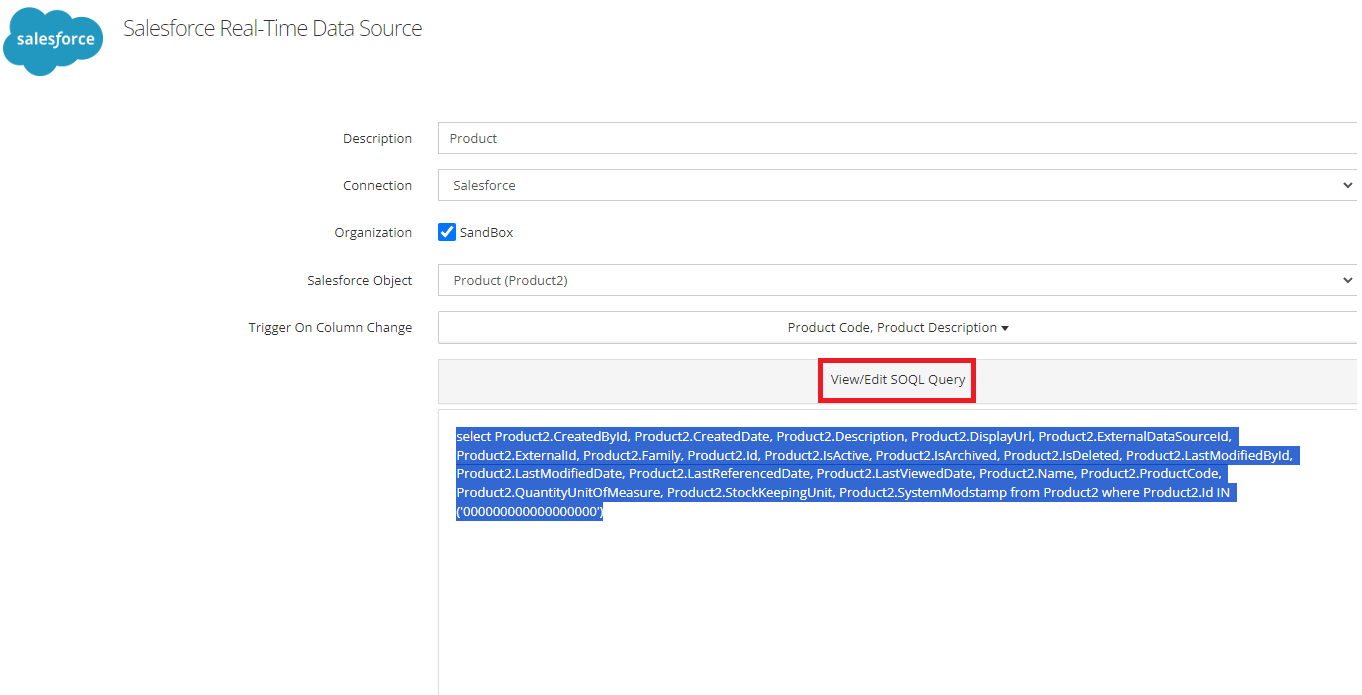This screenshot has height=695, width=1362.
Task: Click the SandBox checkbox label text
Action: (x=486, y=232)
